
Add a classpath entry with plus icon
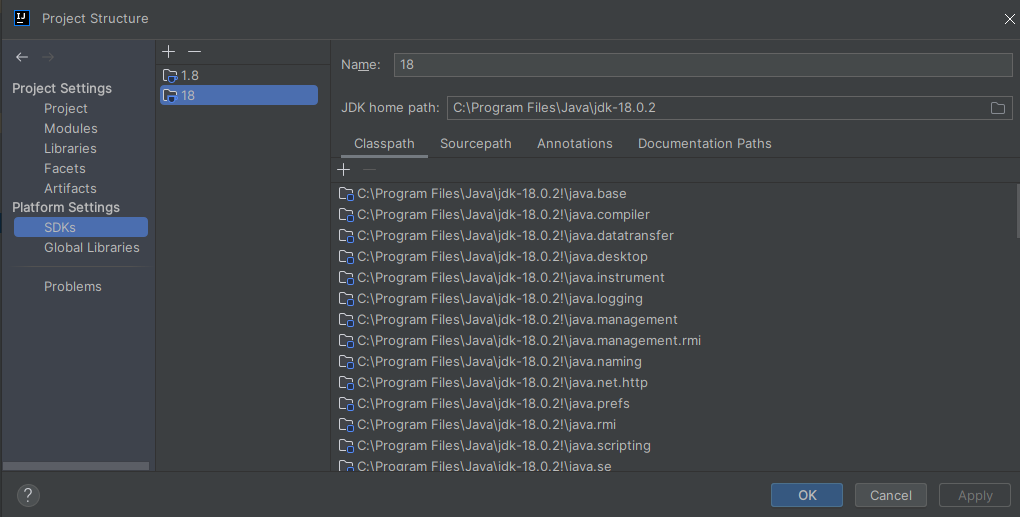click(x=343, y=170)
